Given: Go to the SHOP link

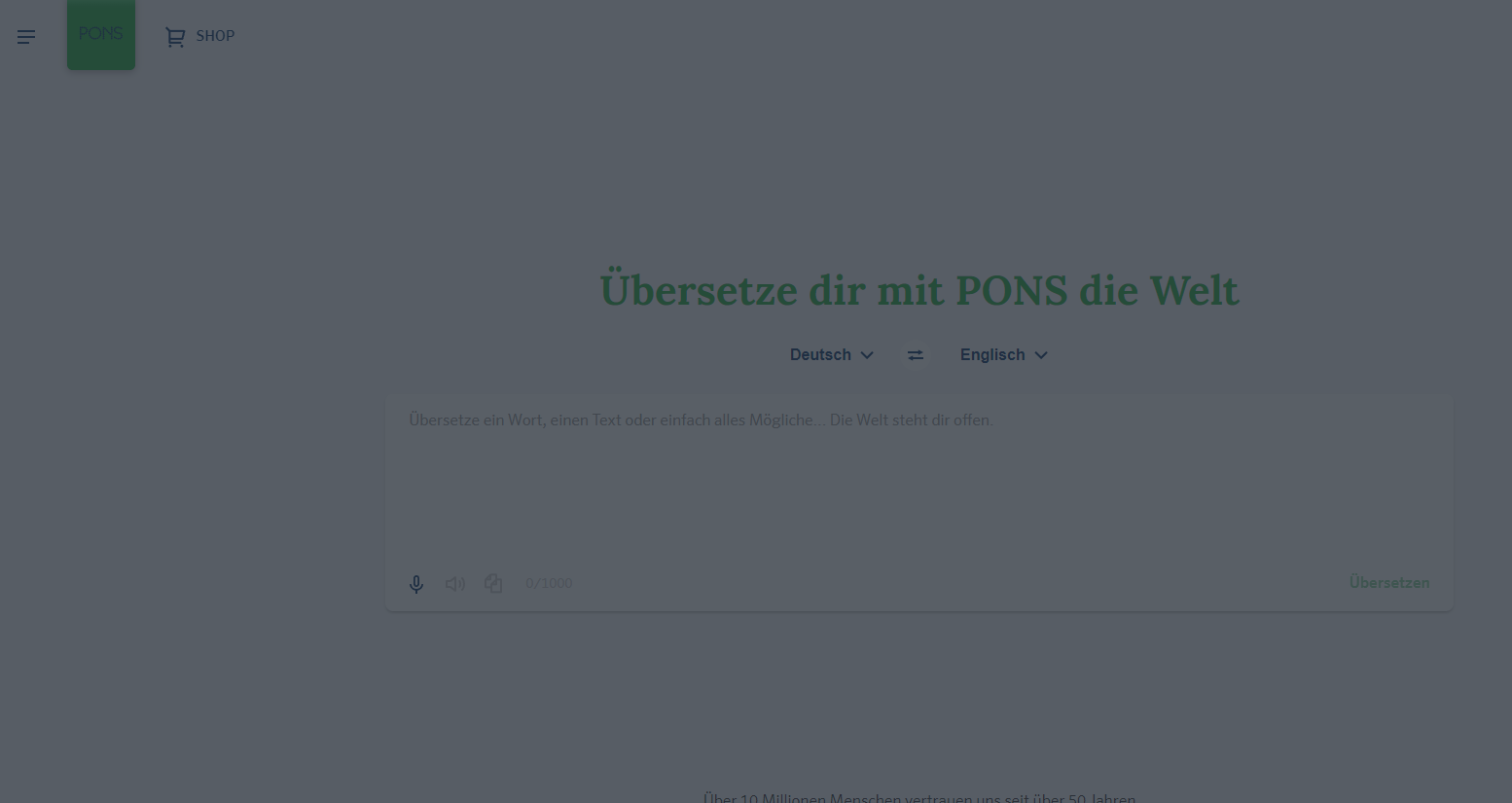Looking at the screenshot, I should tap(215, 36).
